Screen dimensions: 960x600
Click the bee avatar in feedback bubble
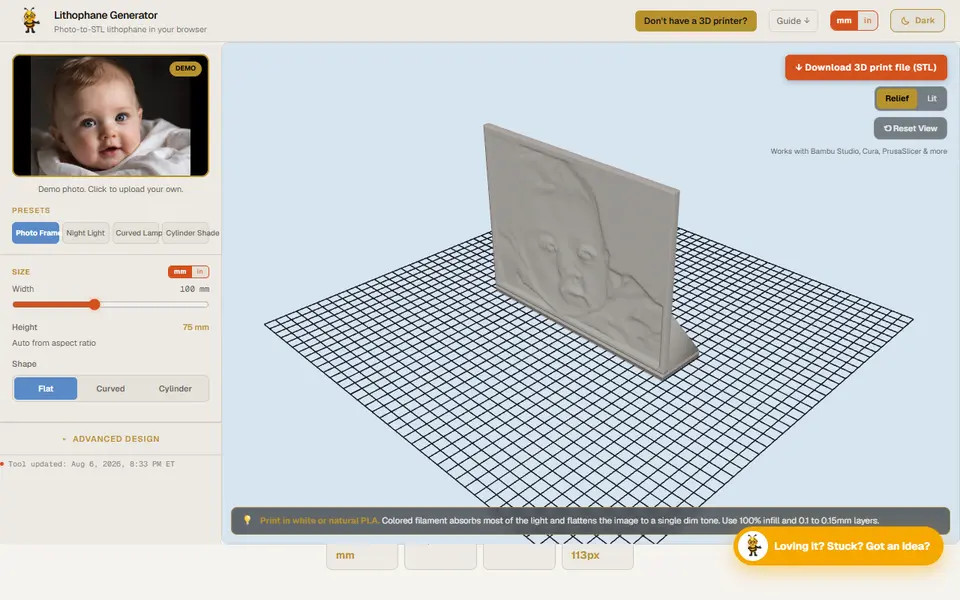(752, 546)
